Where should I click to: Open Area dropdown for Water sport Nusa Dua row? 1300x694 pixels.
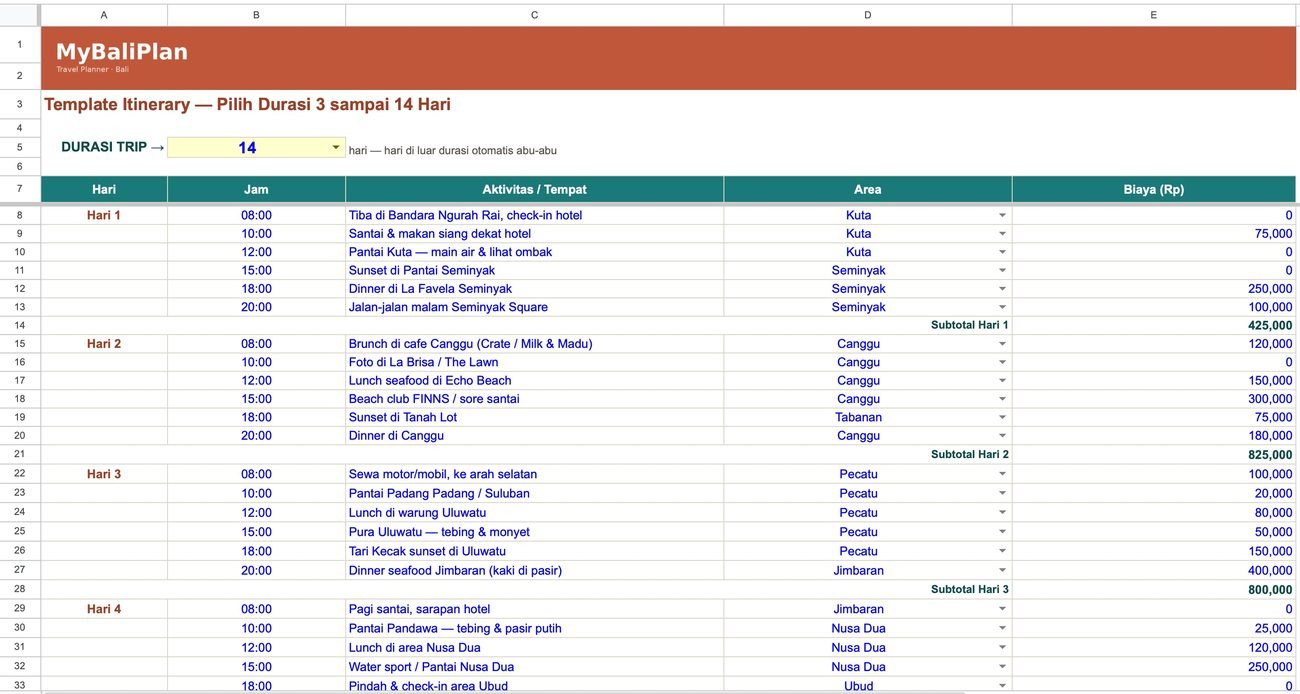tap(1002, 666)
